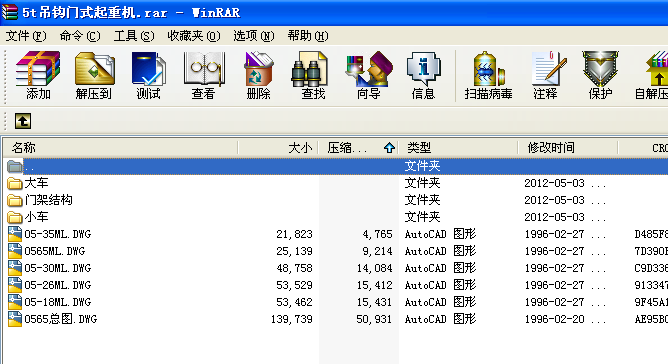
Task: Sort by 修改时间 column header
Action: point(568,148)
